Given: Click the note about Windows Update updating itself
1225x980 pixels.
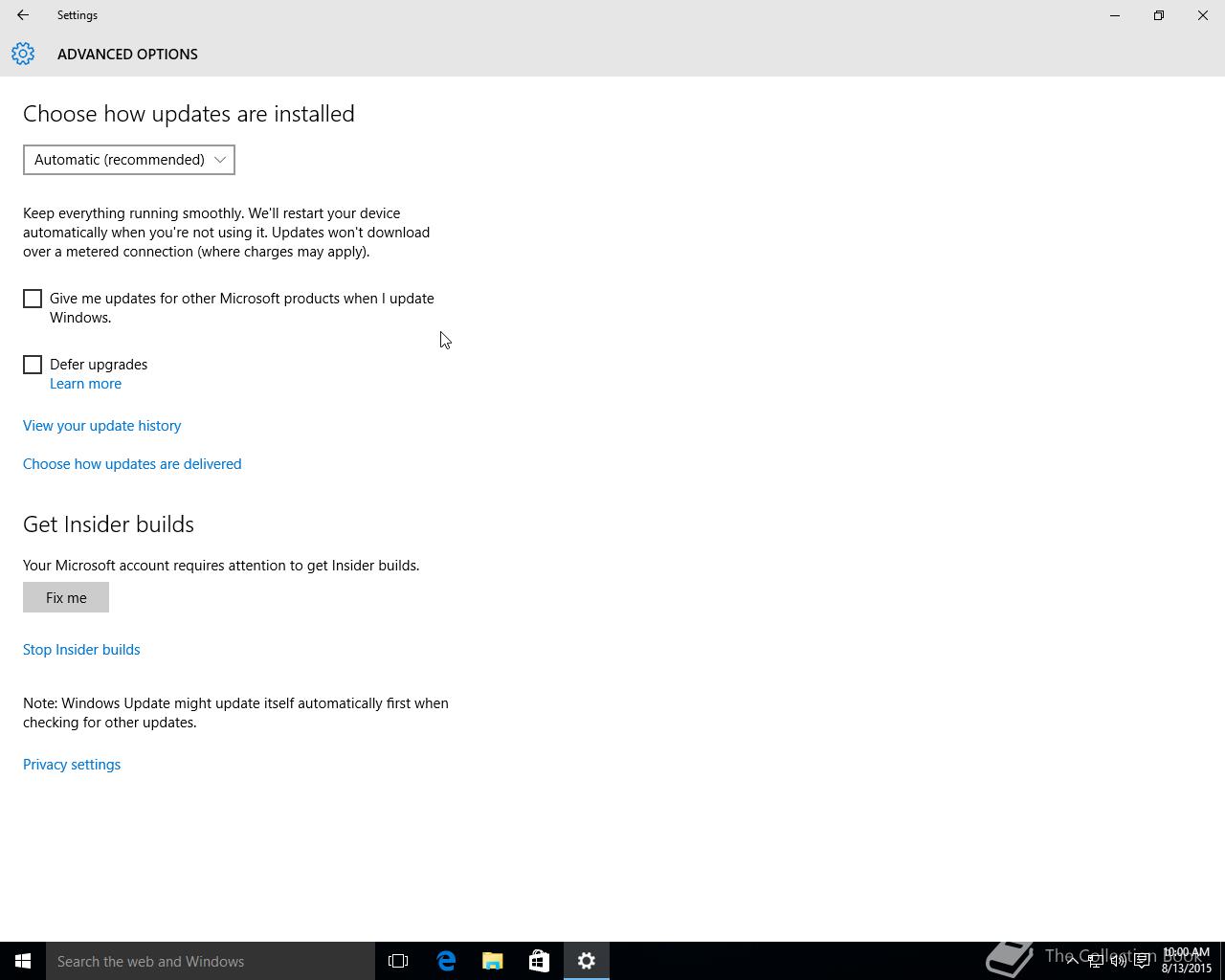Looking at the screenshot, I should (x=235, y=713).
